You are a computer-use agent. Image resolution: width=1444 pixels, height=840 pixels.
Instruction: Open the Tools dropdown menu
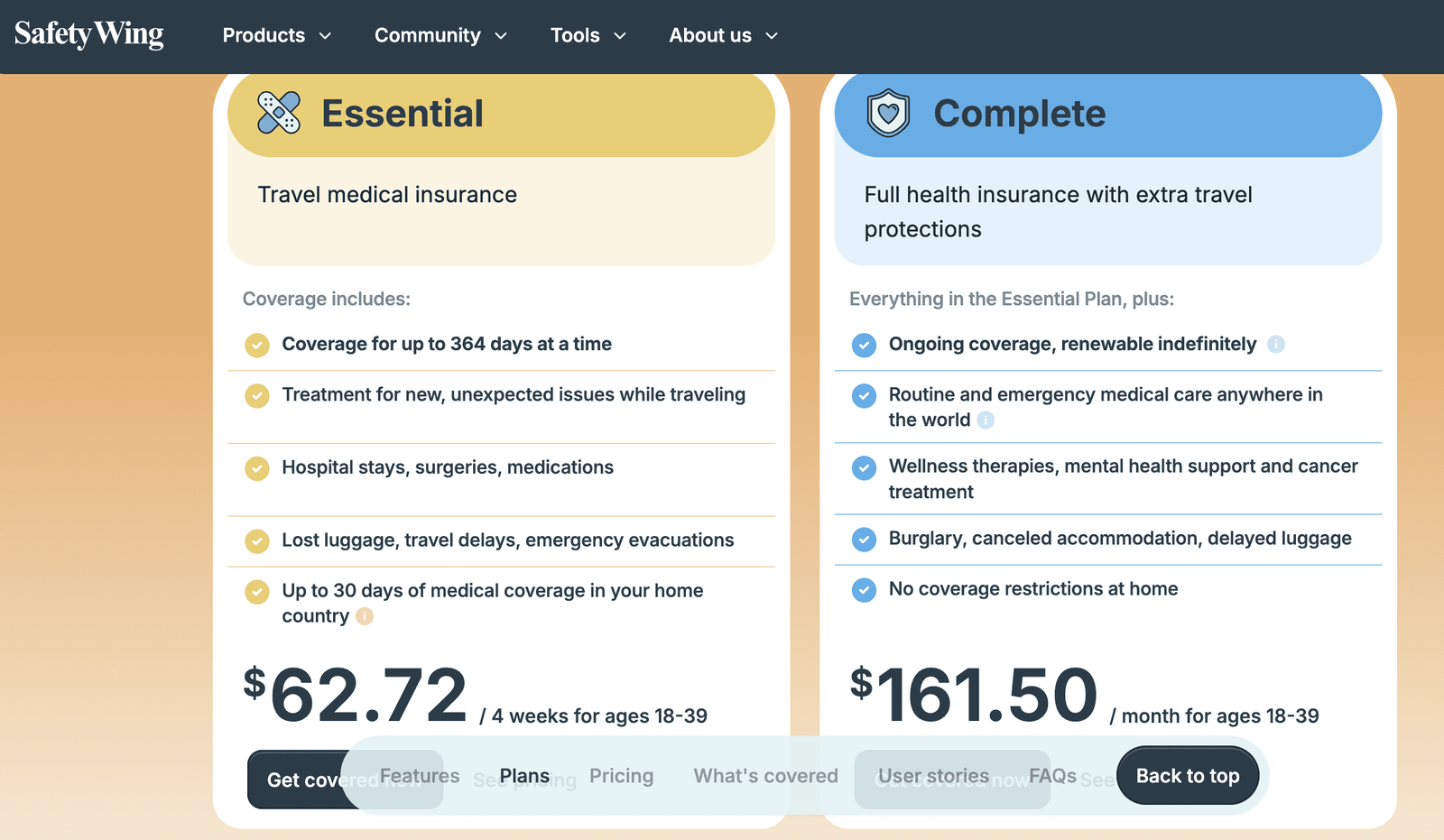(588, 35)
